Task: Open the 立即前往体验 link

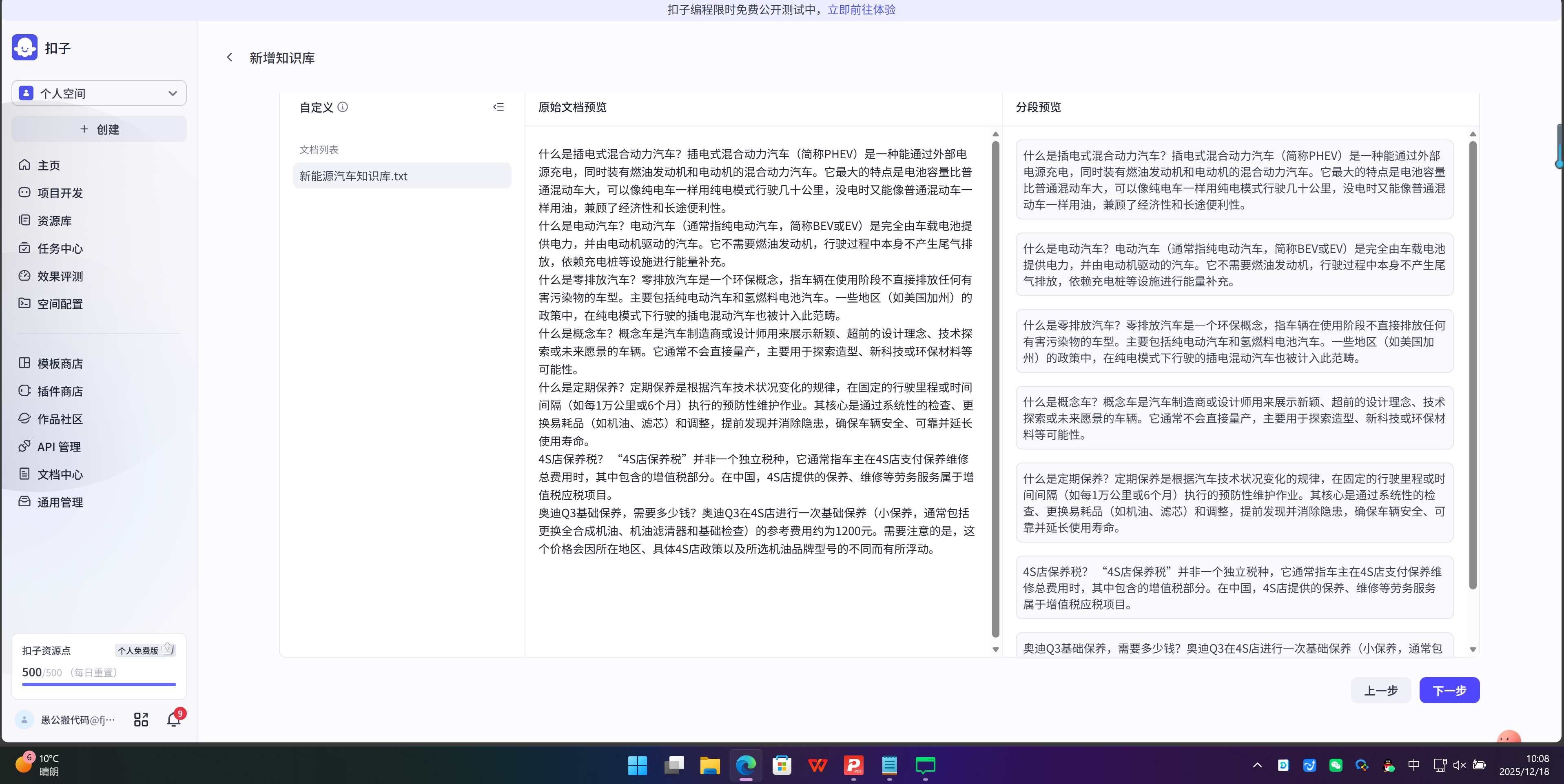Action: [x=862, y=10]
